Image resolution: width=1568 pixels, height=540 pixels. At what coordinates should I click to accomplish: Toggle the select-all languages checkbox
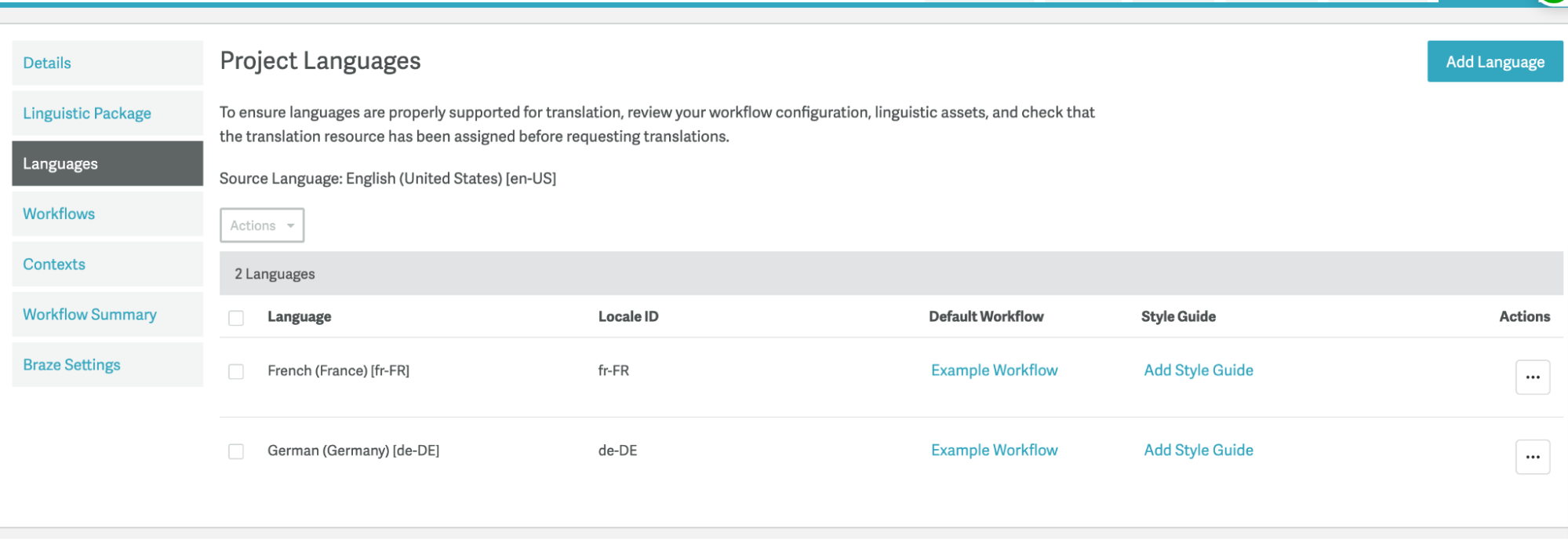point(236,318)
